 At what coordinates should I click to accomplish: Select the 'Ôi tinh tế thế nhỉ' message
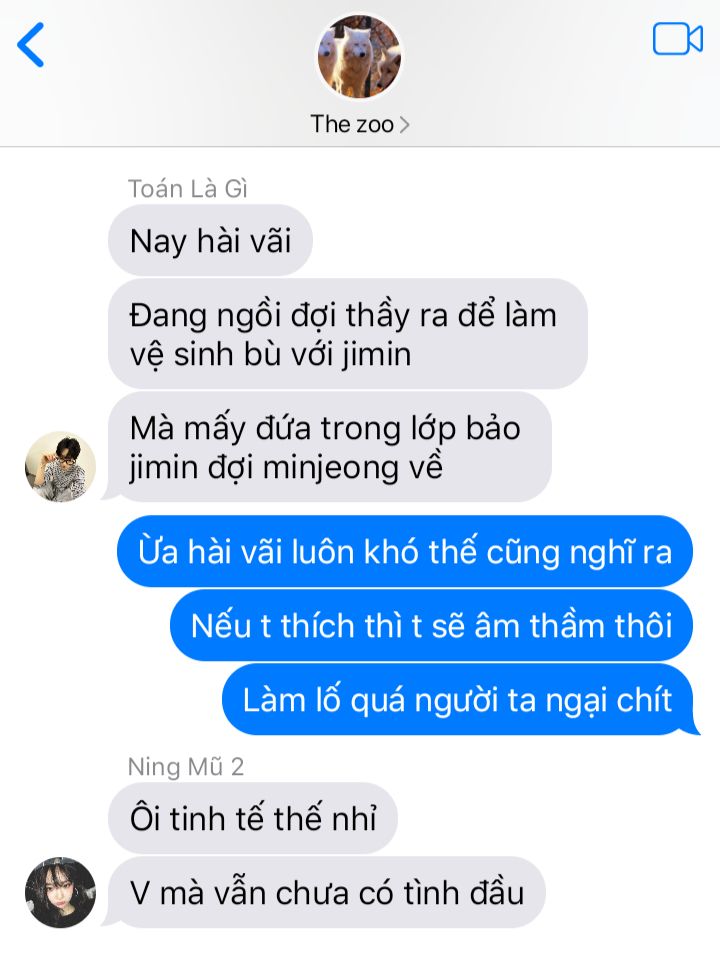[253, 818]
